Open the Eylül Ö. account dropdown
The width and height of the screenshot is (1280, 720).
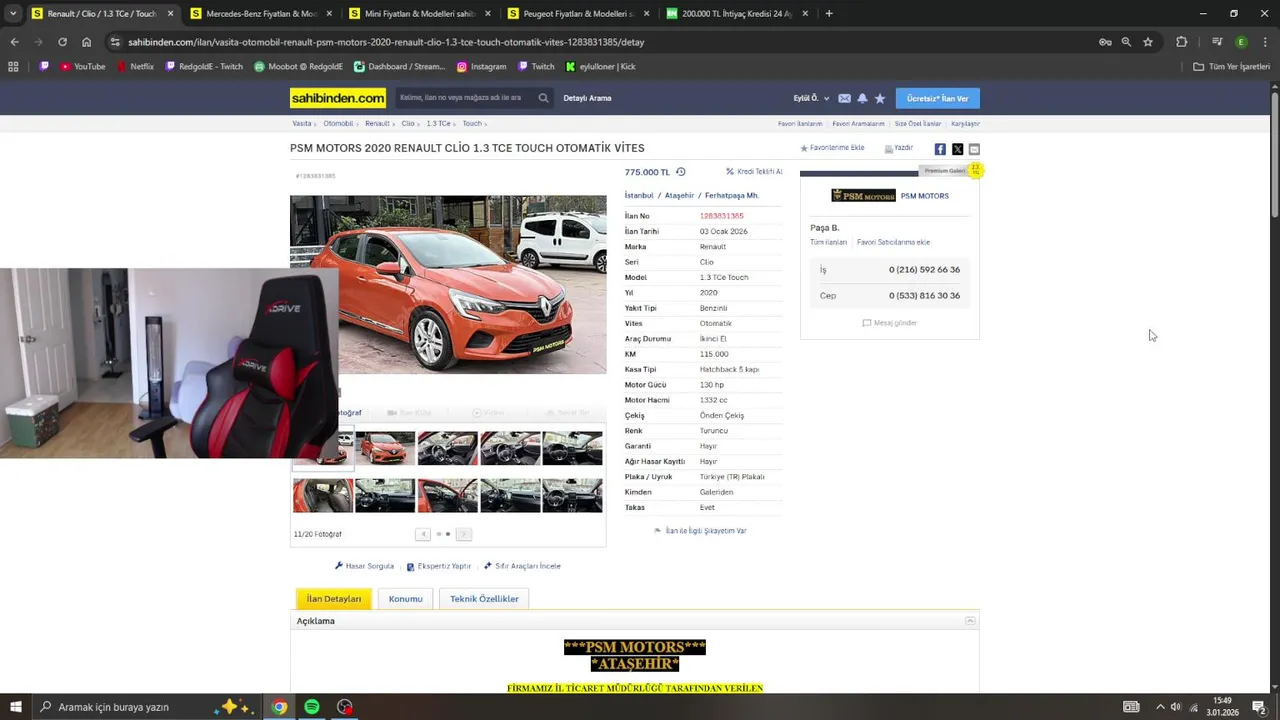pyautogui.click(x=811, y=98)
